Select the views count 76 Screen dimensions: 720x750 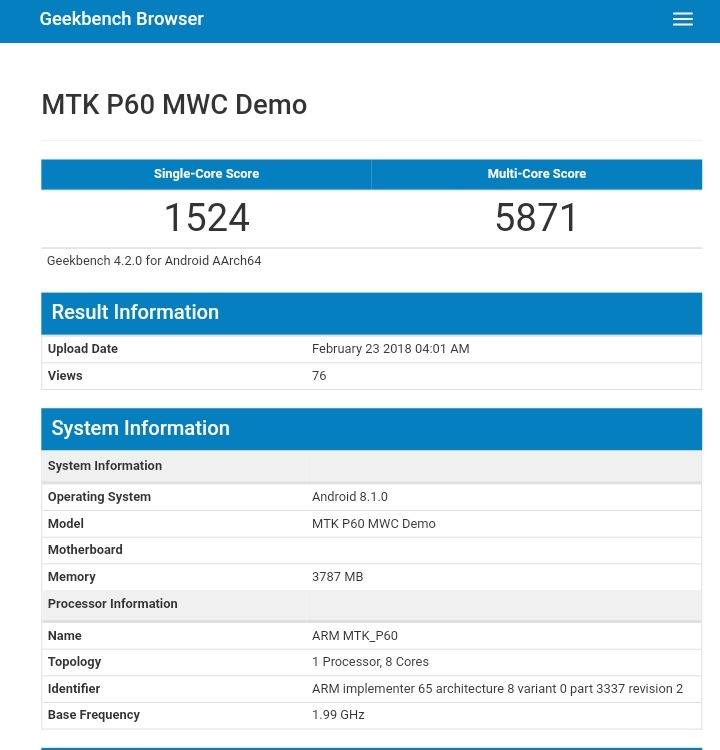tap(319, 375)
